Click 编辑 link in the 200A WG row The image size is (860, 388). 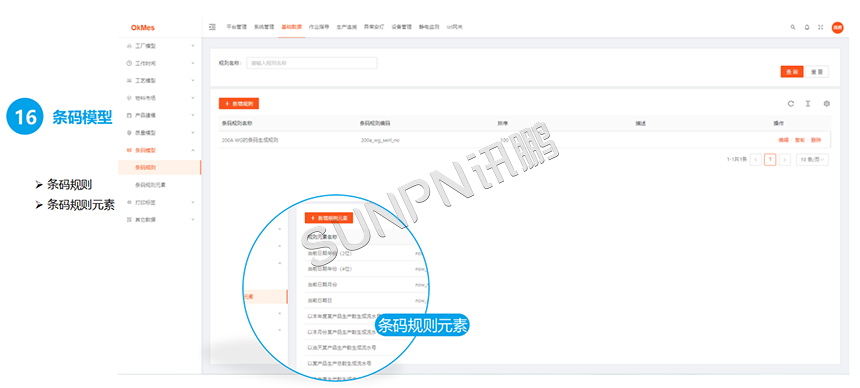pos(783,140)
